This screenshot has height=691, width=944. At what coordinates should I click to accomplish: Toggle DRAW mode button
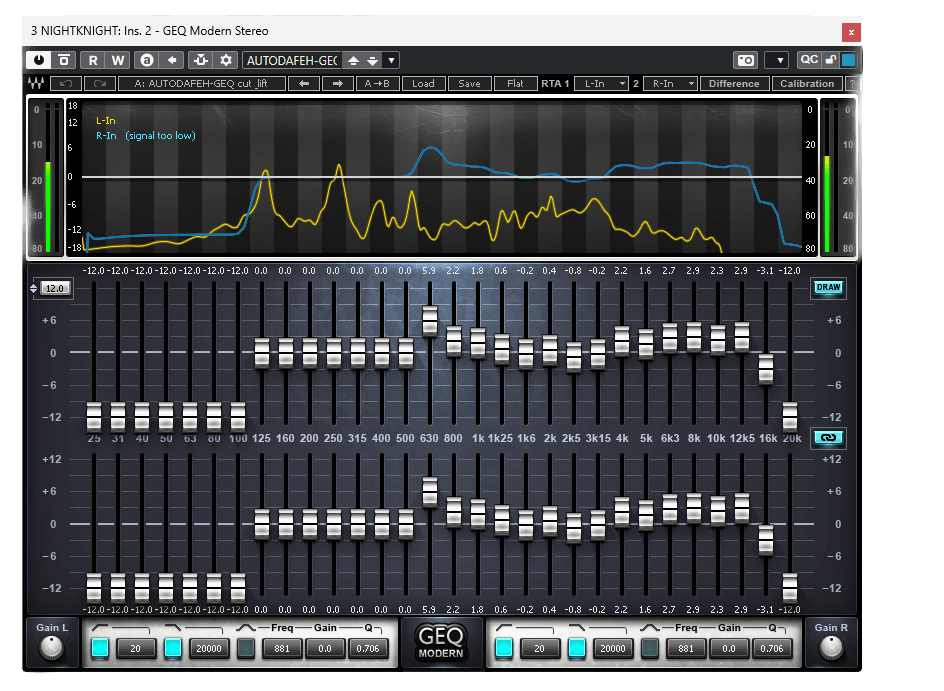[x=828, y=287]
